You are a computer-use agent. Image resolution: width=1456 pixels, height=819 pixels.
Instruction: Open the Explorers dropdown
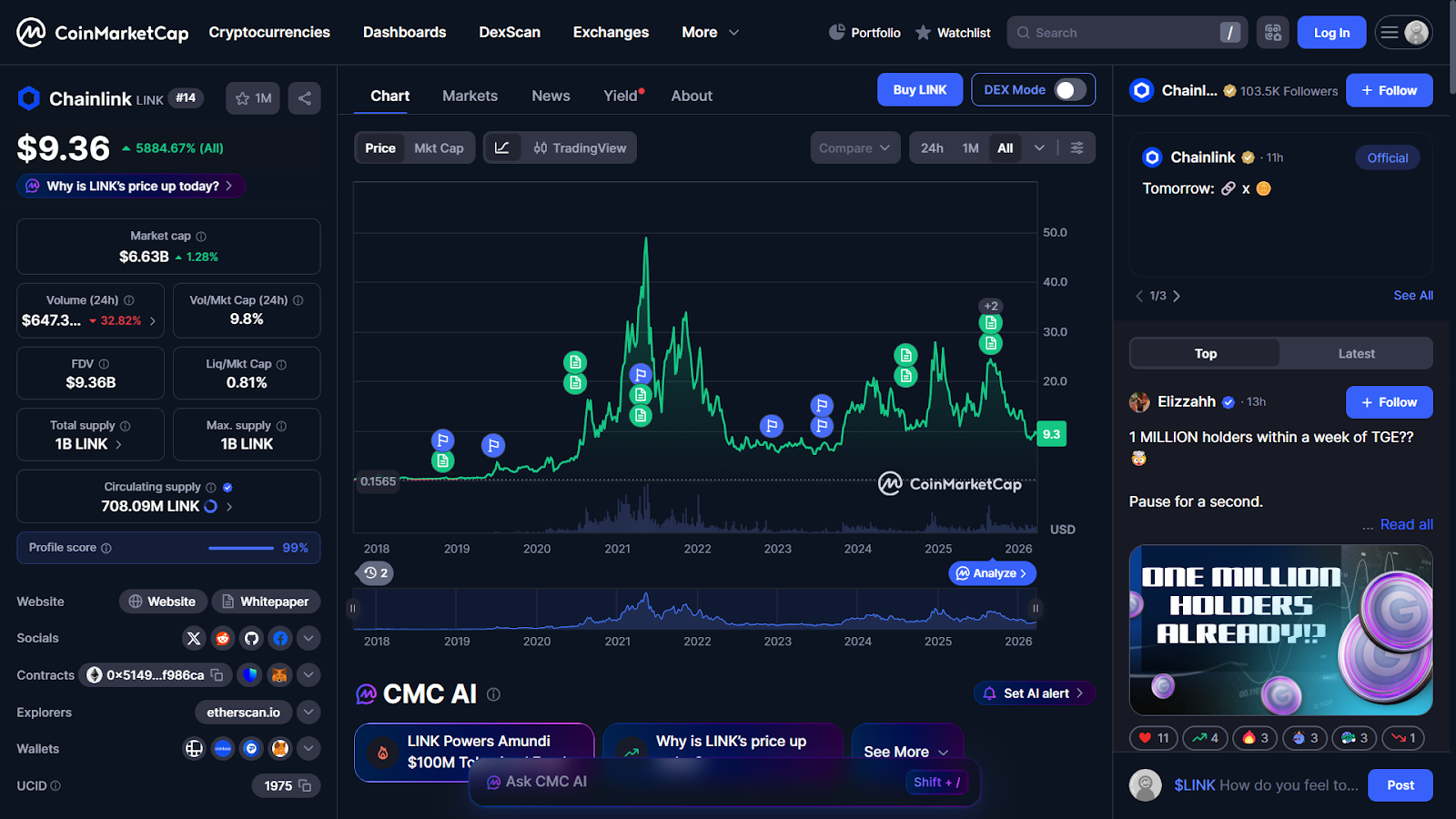click(308, 712)
